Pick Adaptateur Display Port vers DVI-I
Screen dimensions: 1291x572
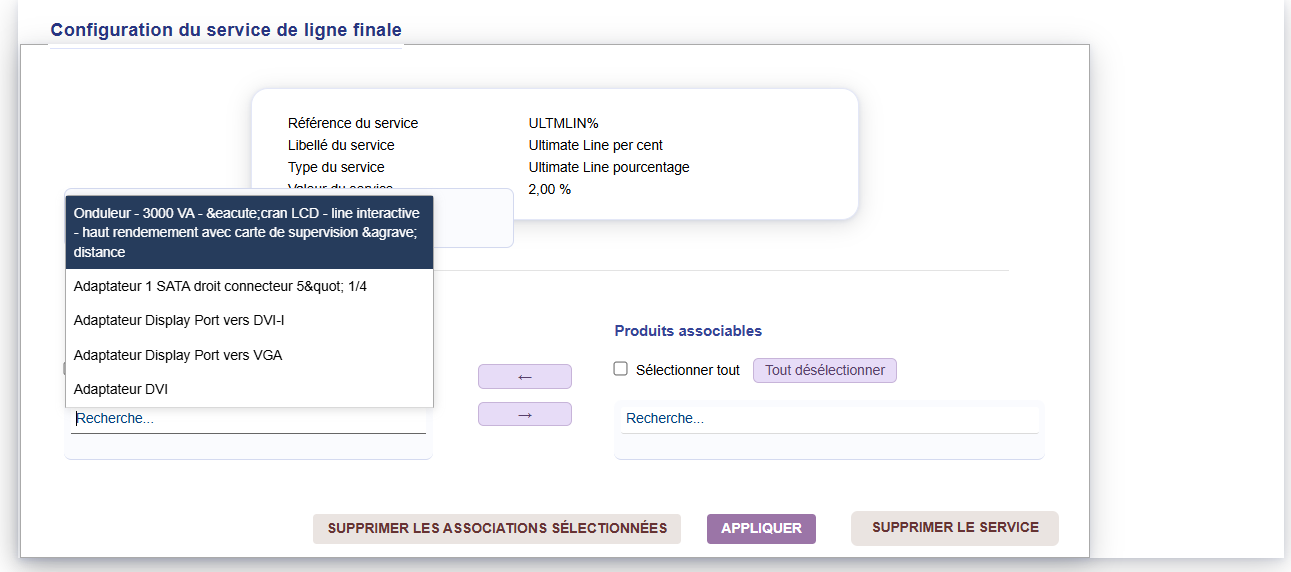pyautogui.click(x=249, y=320)
